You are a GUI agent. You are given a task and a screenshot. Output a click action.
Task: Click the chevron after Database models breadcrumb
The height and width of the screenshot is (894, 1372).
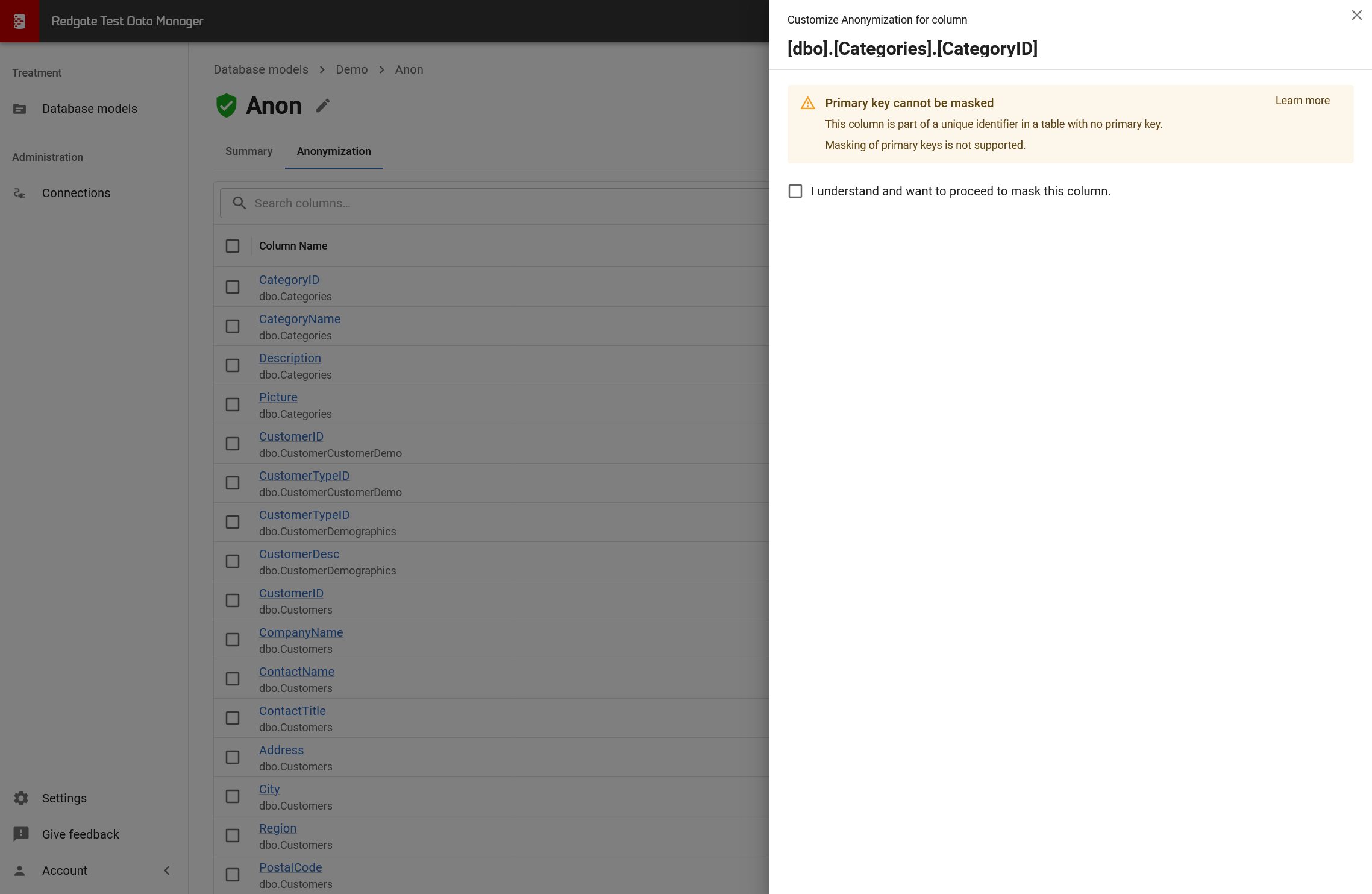click(322, 70)
